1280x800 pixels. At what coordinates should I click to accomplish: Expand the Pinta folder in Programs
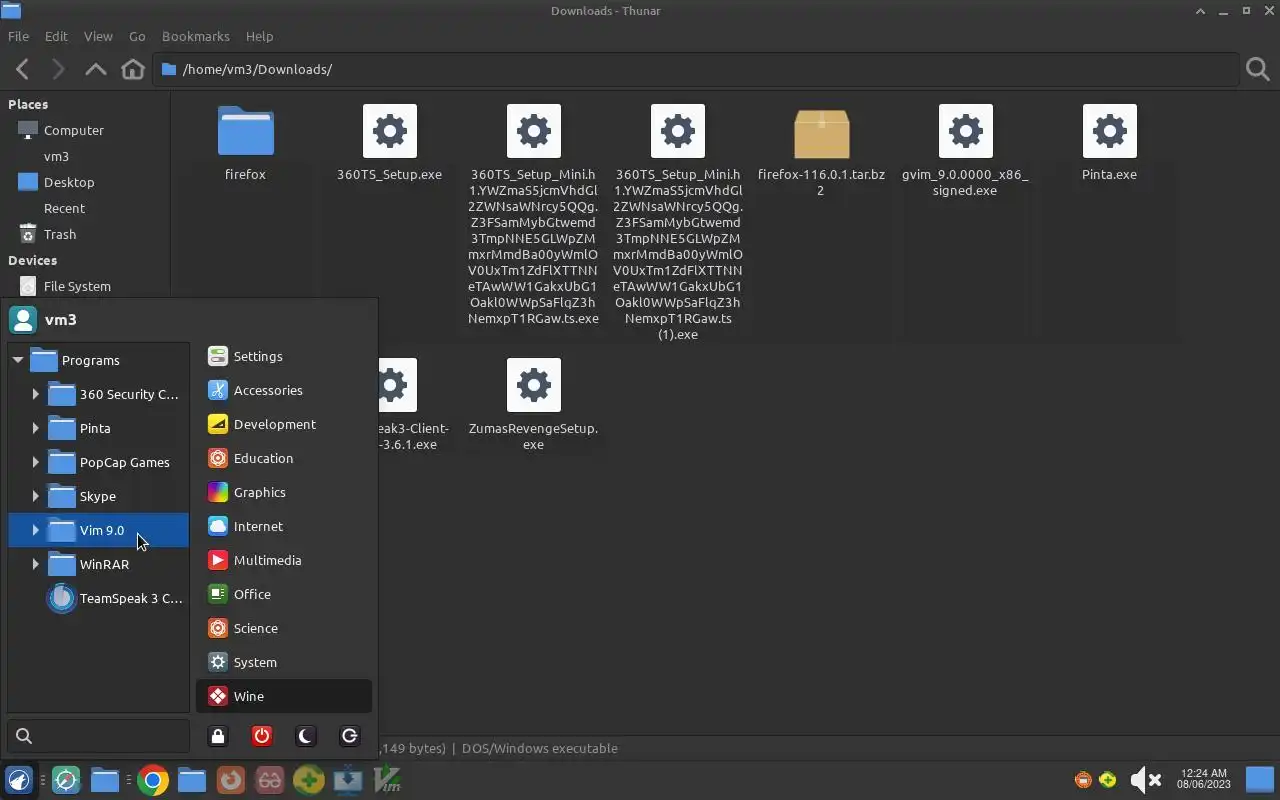coord(36,428)
